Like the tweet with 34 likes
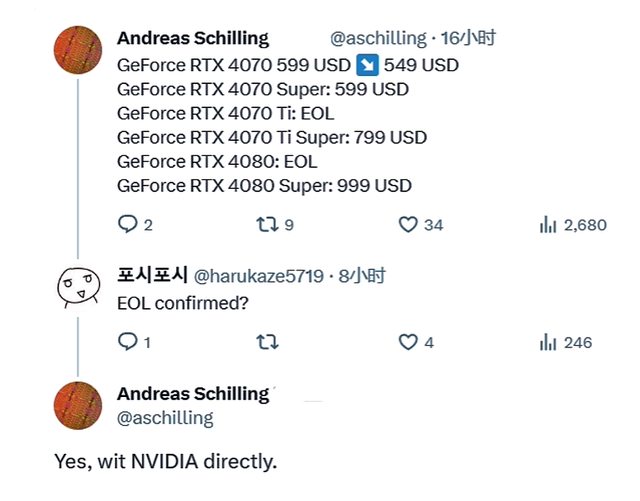This screenshot has height=501, width=640. (x=407, y=225)
